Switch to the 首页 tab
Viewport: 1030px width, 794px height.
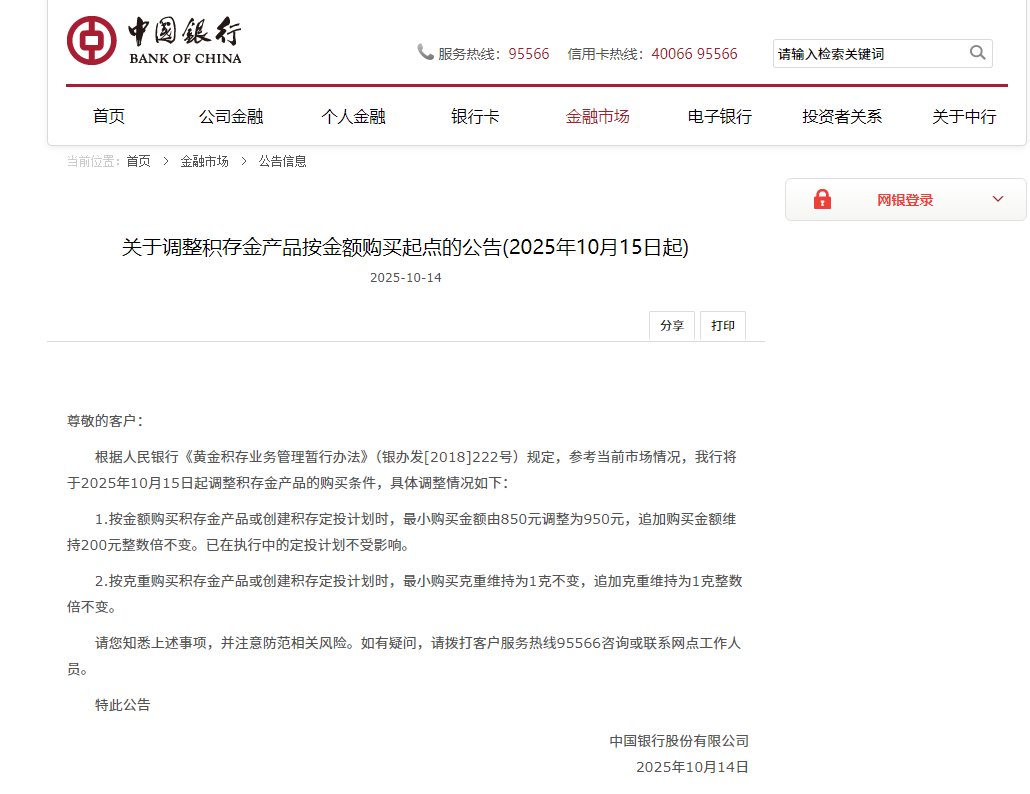[x=108, y=116]
